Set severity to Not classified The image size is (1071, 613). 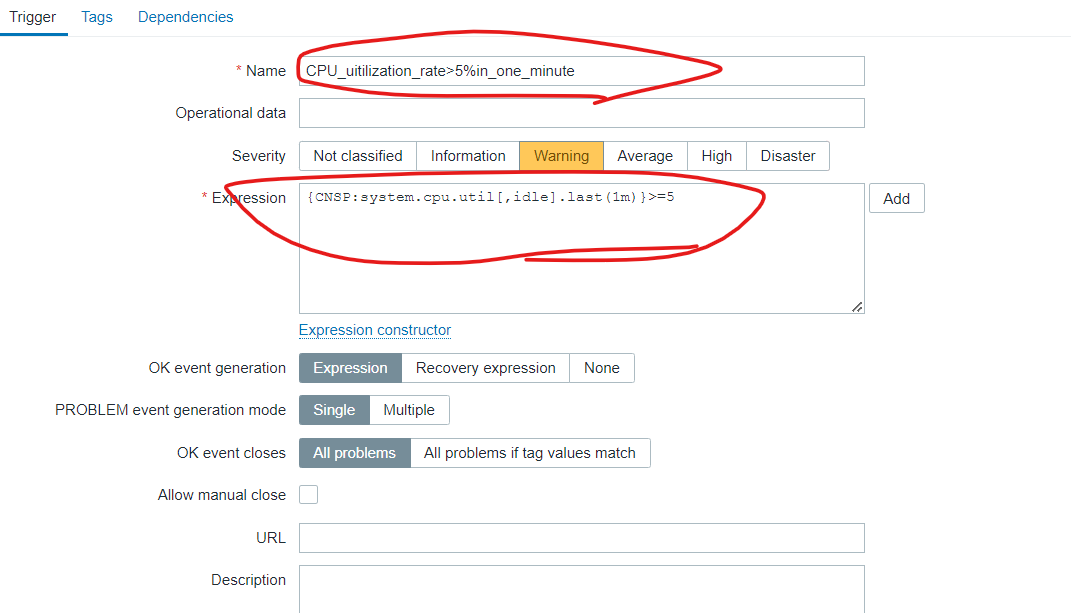coord(358,156)
